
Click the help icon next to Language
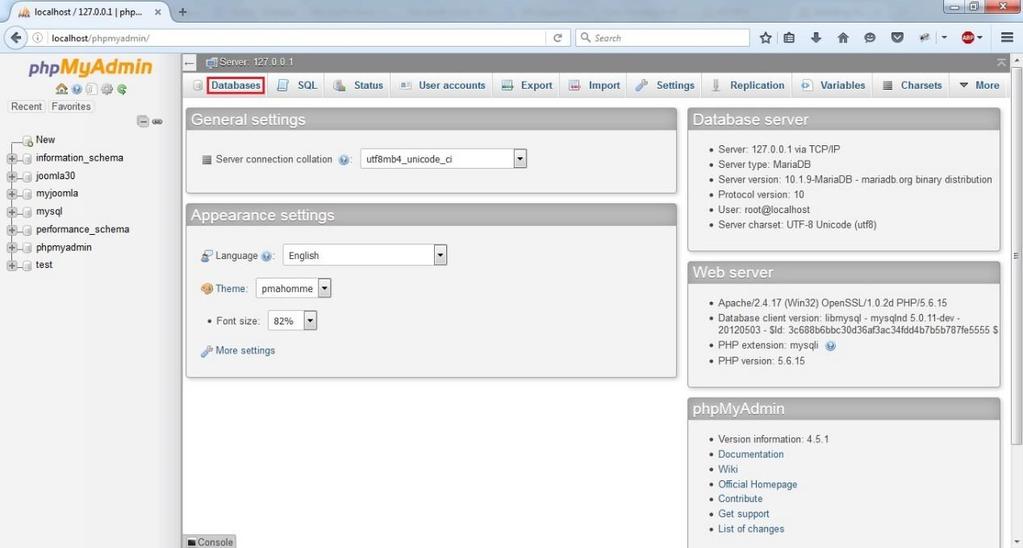pos(266,256)
